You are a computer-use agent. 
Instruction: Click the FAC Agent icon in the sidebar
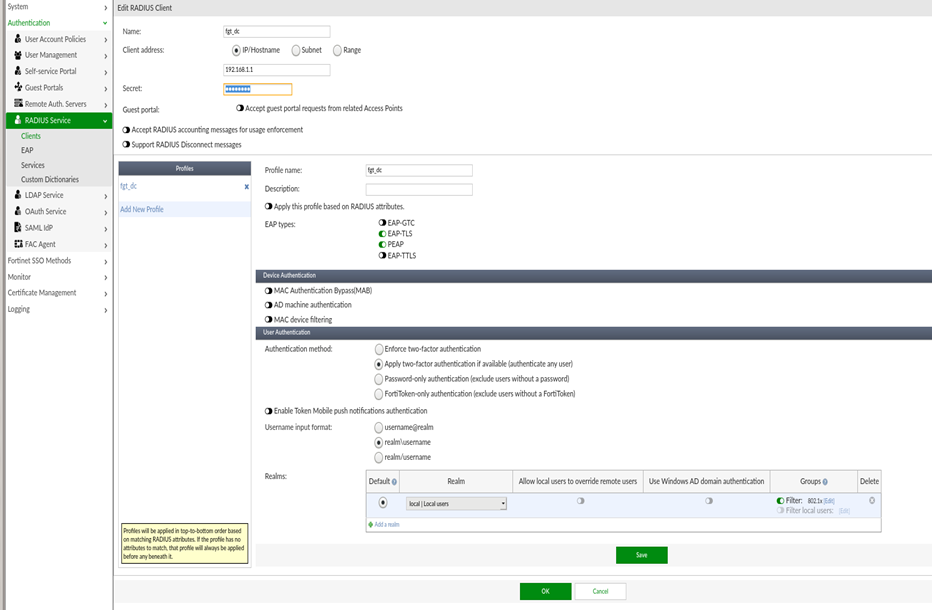click(18, 243)
